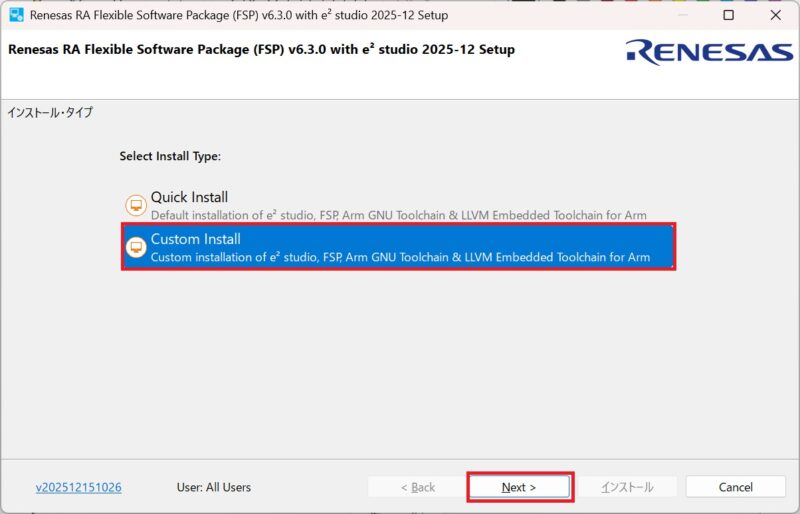
Task: Click the "Select Install Type:" heading
Action: click(170, 156)
